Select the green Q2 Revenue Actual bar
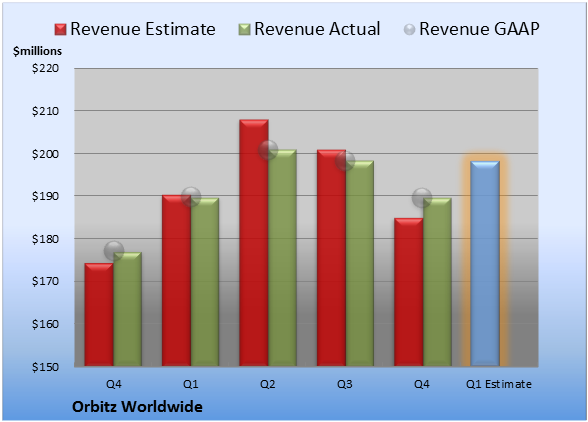 pyautogui.click(x=282, y=258)
